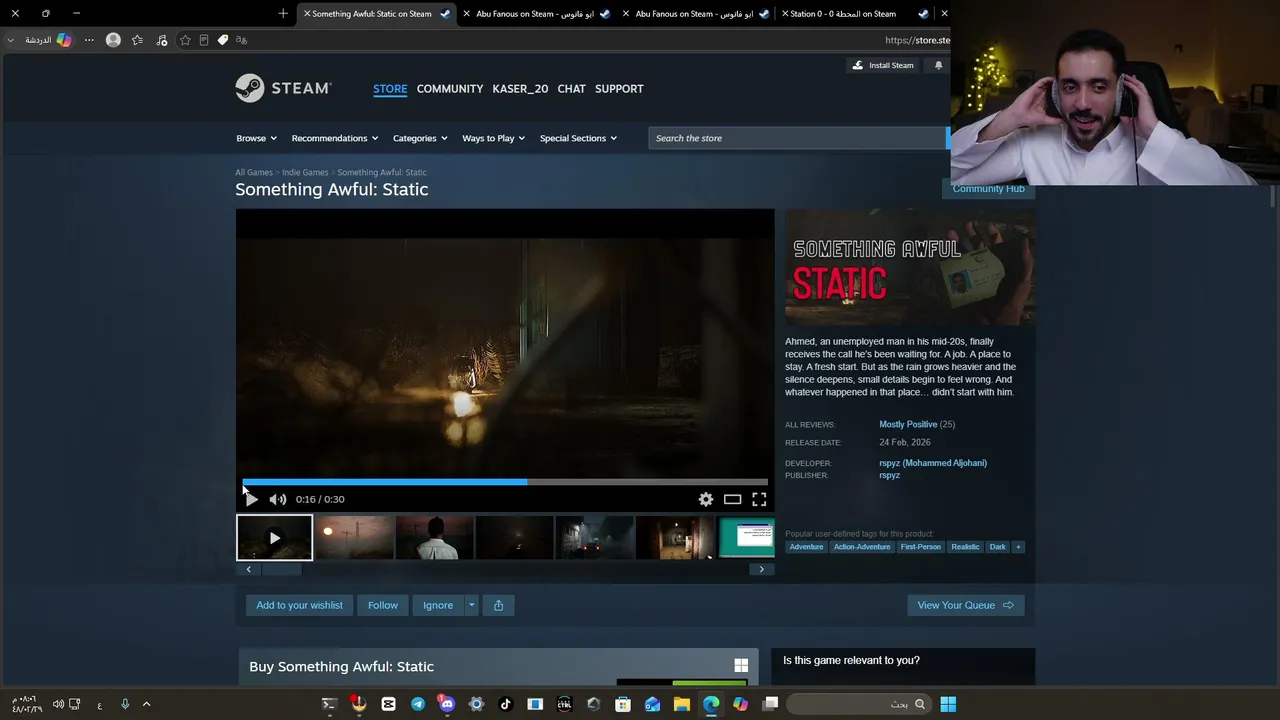The image size is (1280, 720).
Task: Open Telegram from the taskbar
Action: tap(418, 704)
